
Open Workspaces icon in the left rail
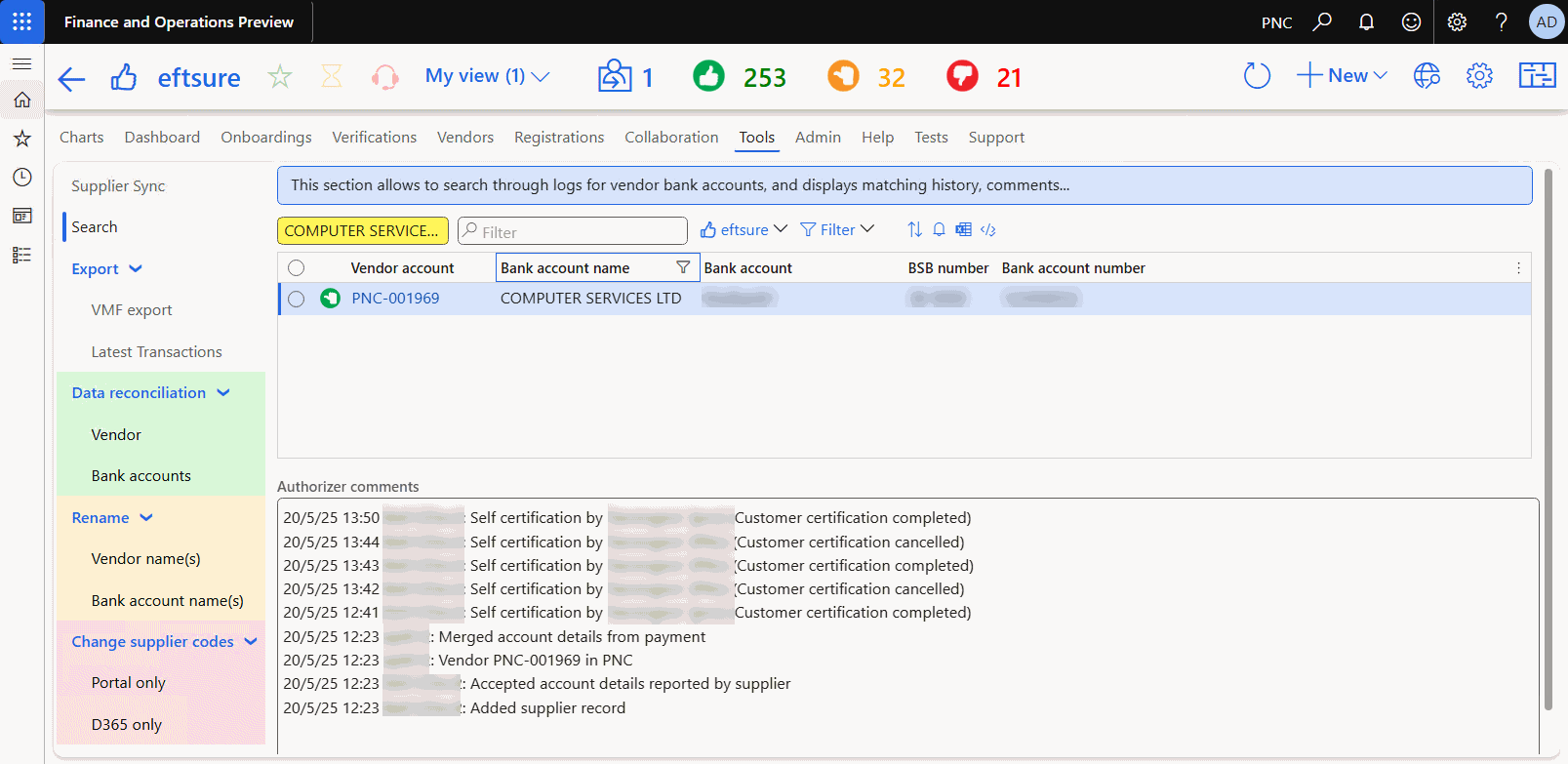tap(21, 216)
